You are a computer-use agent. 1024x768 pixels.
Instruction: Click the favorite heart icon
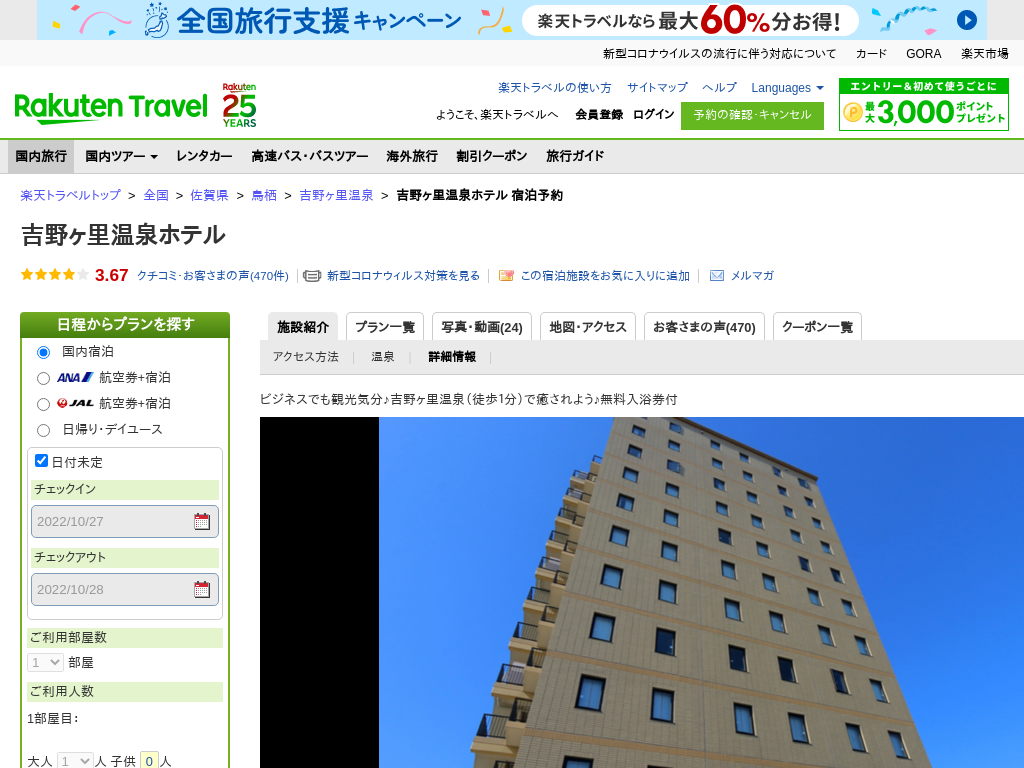click(506, 276)
